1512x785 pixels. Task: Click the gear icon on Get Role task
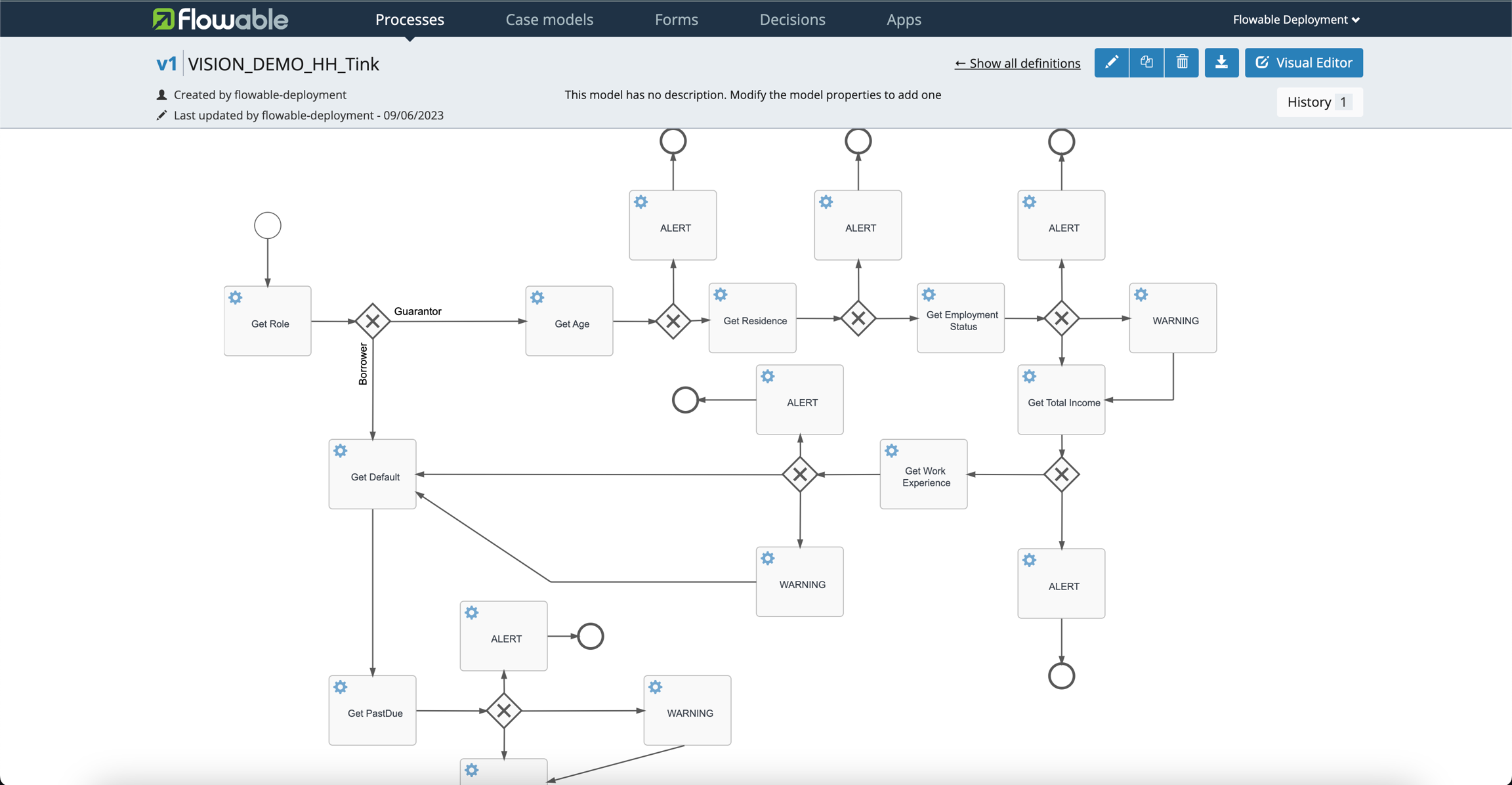236,298
